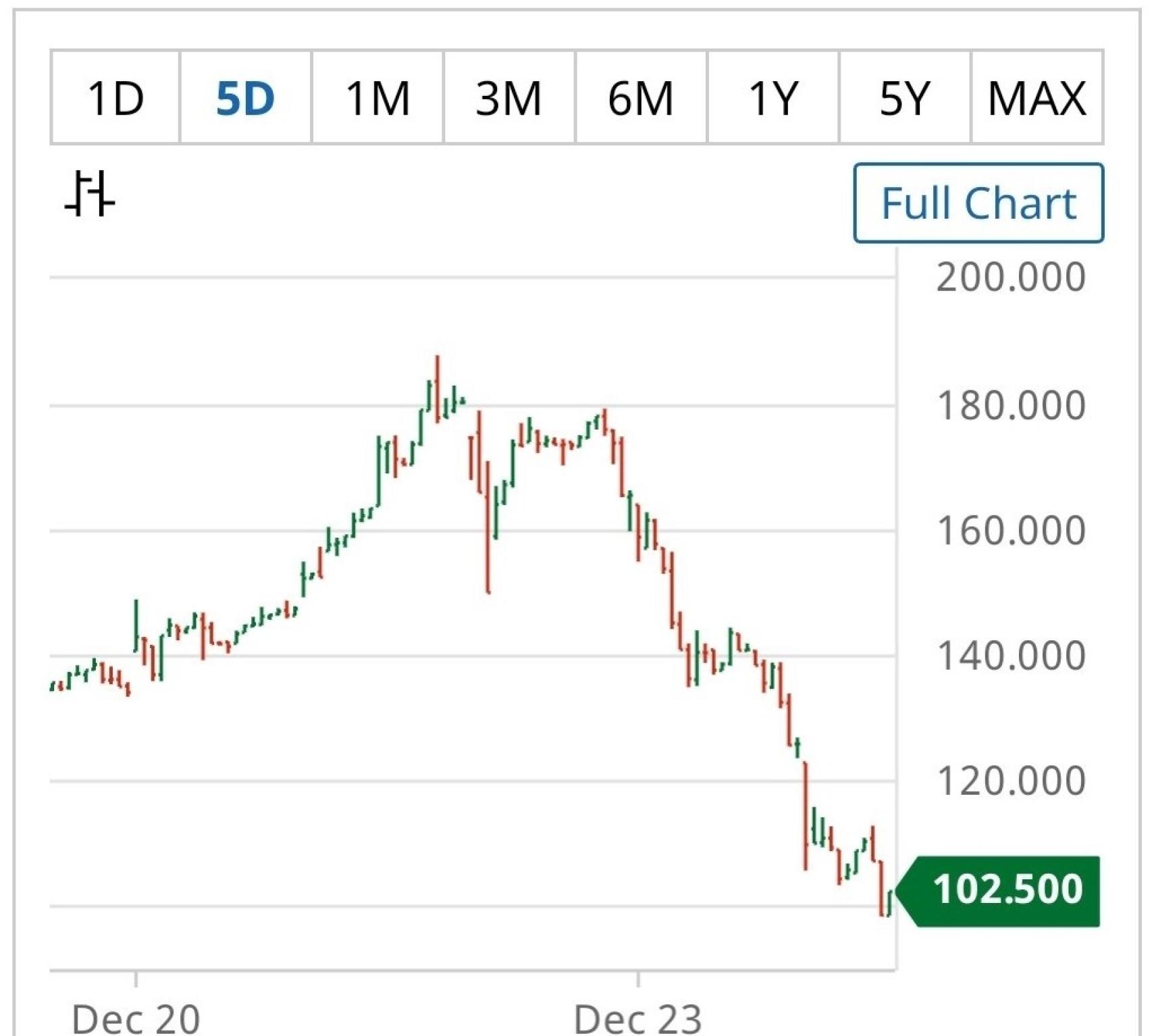
Task: Select the 5D time range tab
Action: tap(245, 98)
